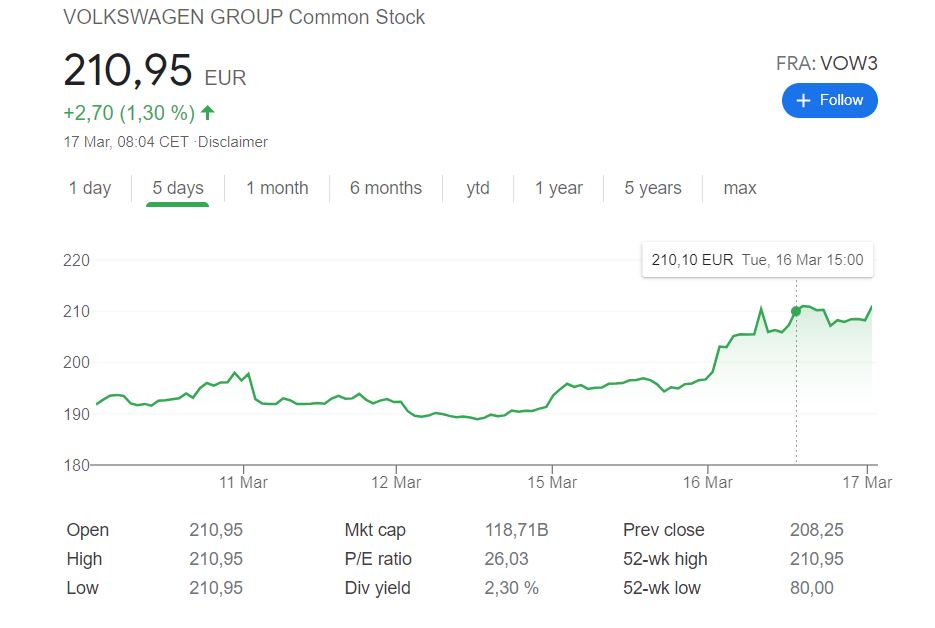The height and width of the screenshot is (628, 935).
Task: Select the 5 years tab
Action: pos(653,188)
